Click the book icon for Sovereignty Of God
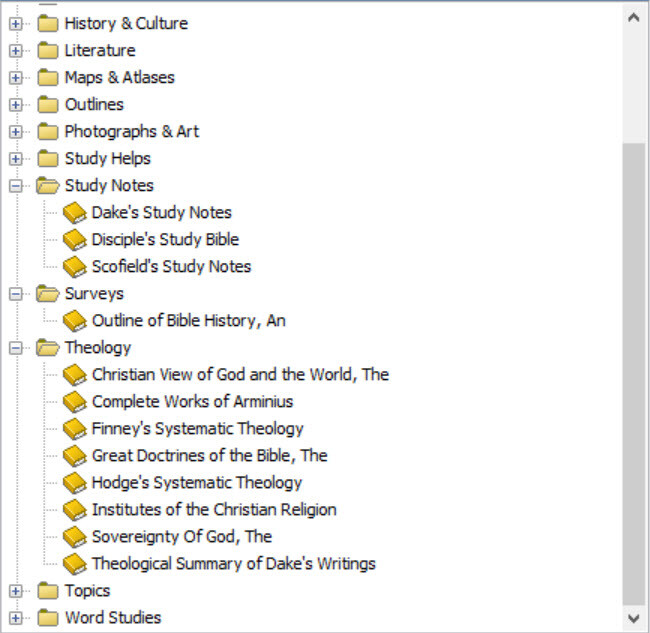The image size is (650, 633). coord(75,537)
